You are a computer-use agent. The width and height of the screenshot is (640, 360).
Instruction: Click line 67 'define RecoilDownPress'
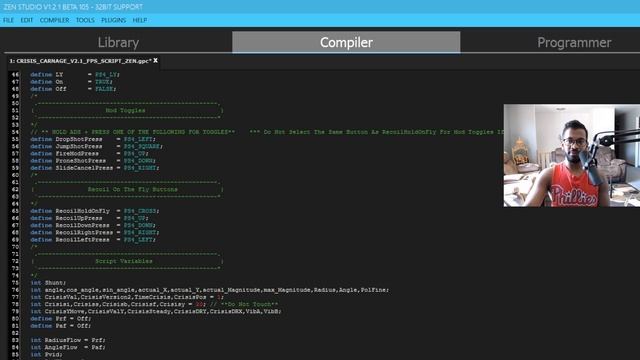click(93, 225)
